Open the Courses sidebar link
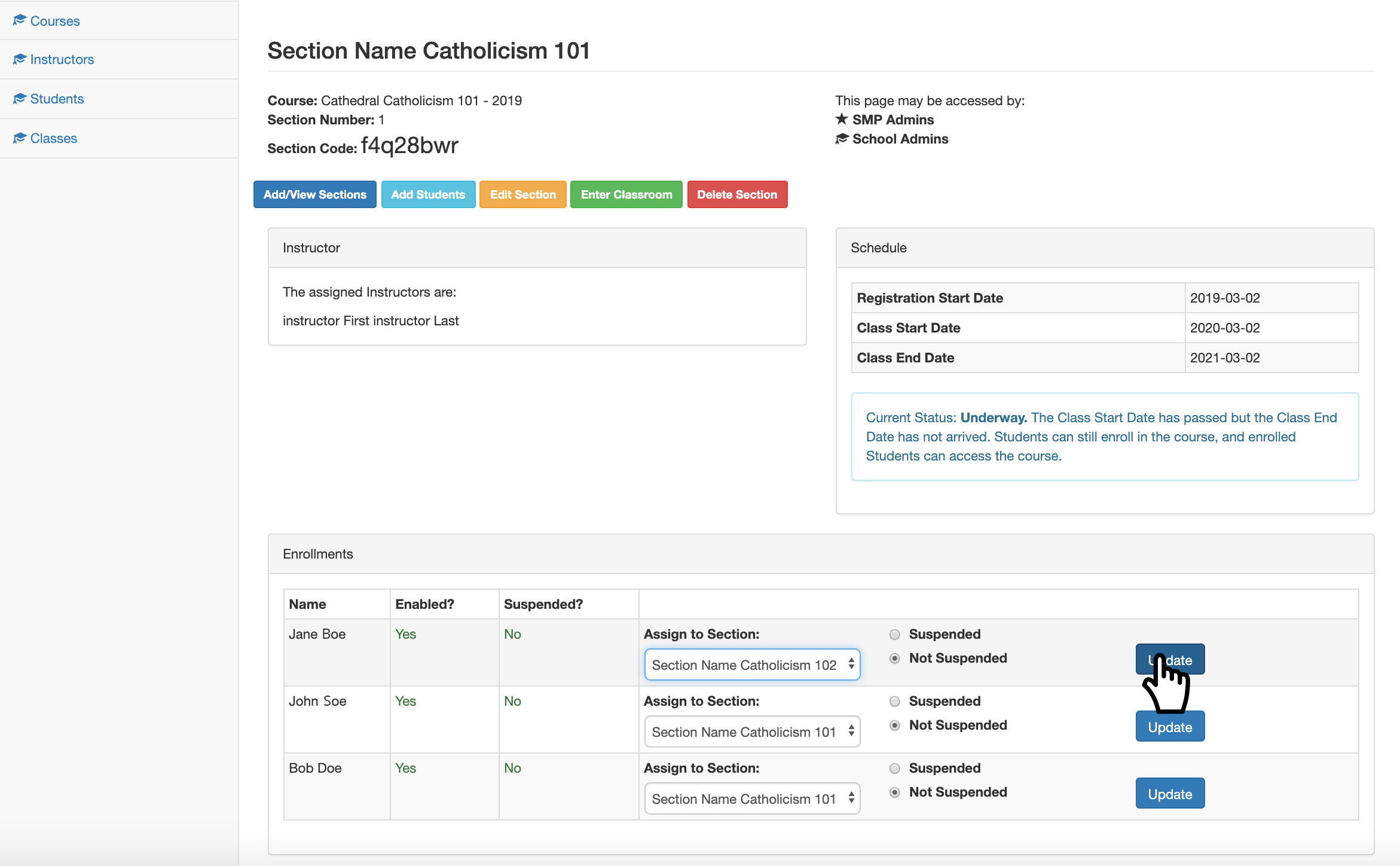The image size is (1400, 866). (55, 21)
